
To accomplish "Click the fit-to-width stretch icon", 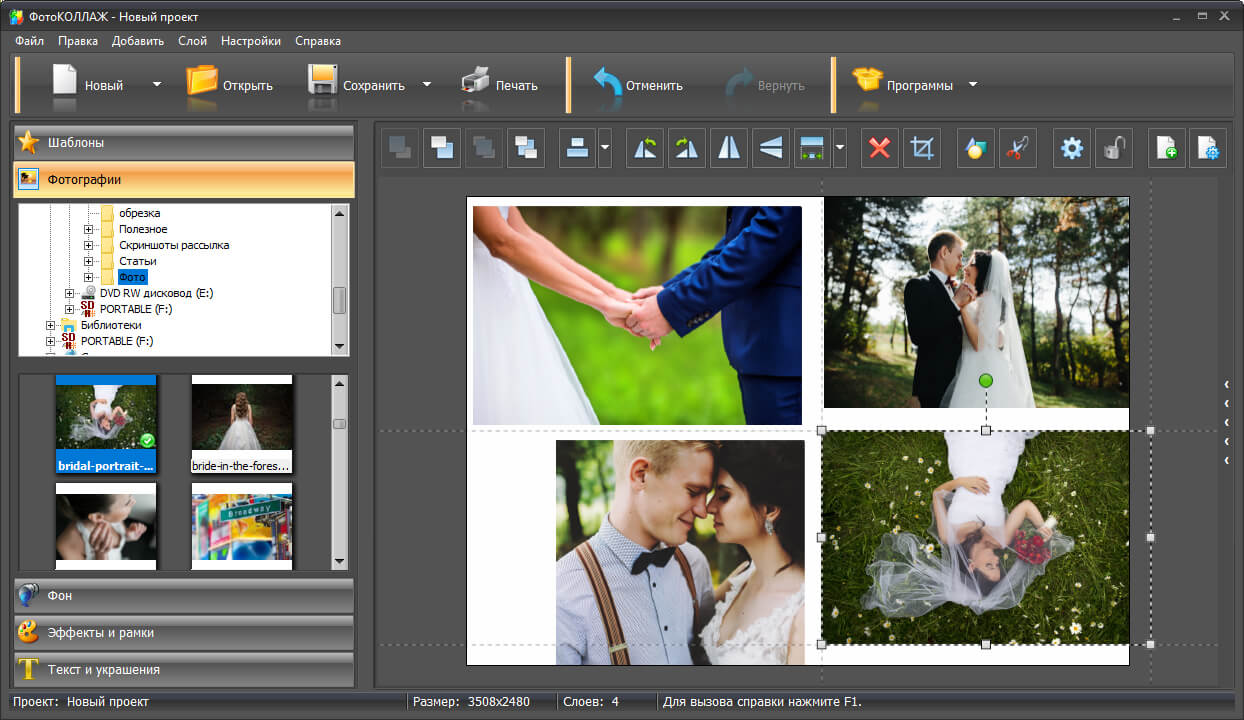I will [812, 149].
